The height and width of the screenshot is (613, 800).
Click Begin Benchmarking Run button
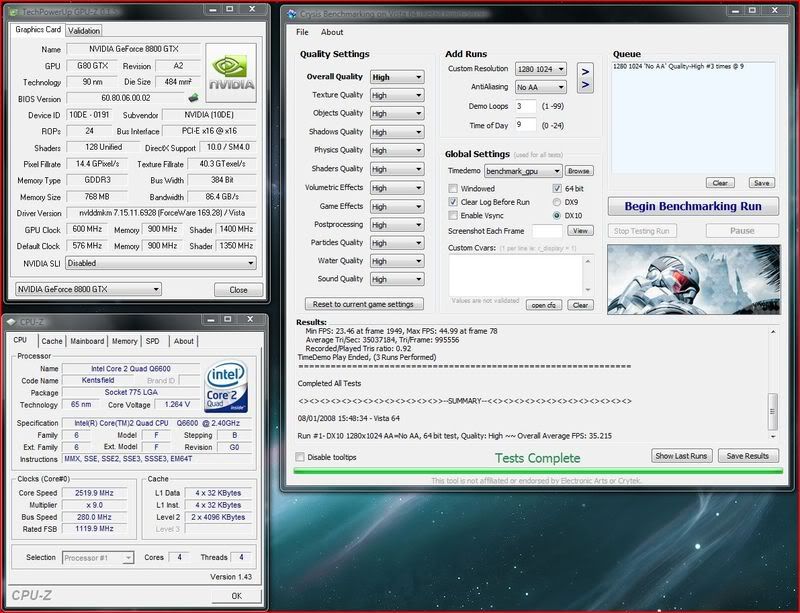693,206
